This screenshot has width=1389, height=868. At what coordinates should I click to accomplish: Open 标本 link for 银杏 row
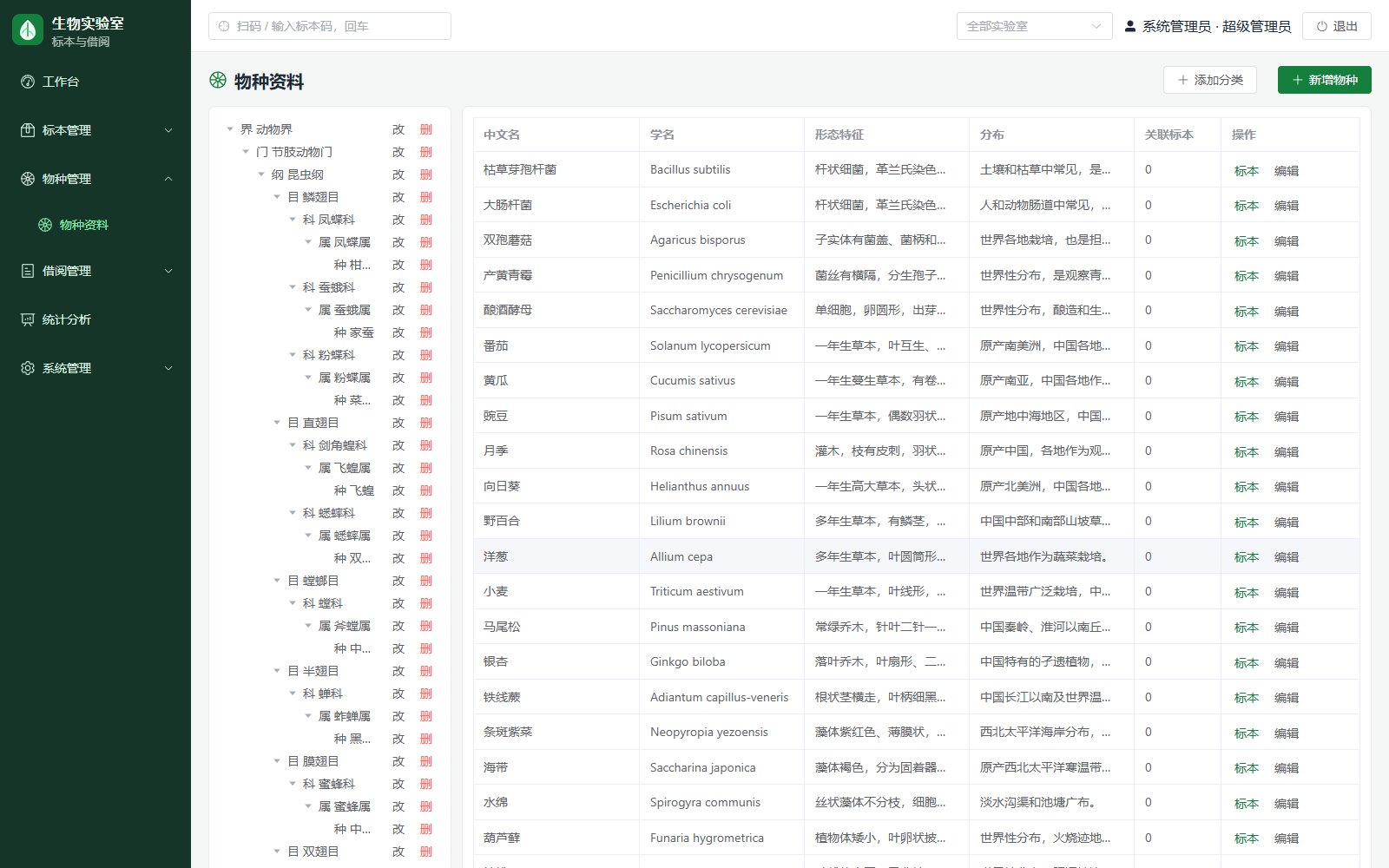coord(1247,662)
